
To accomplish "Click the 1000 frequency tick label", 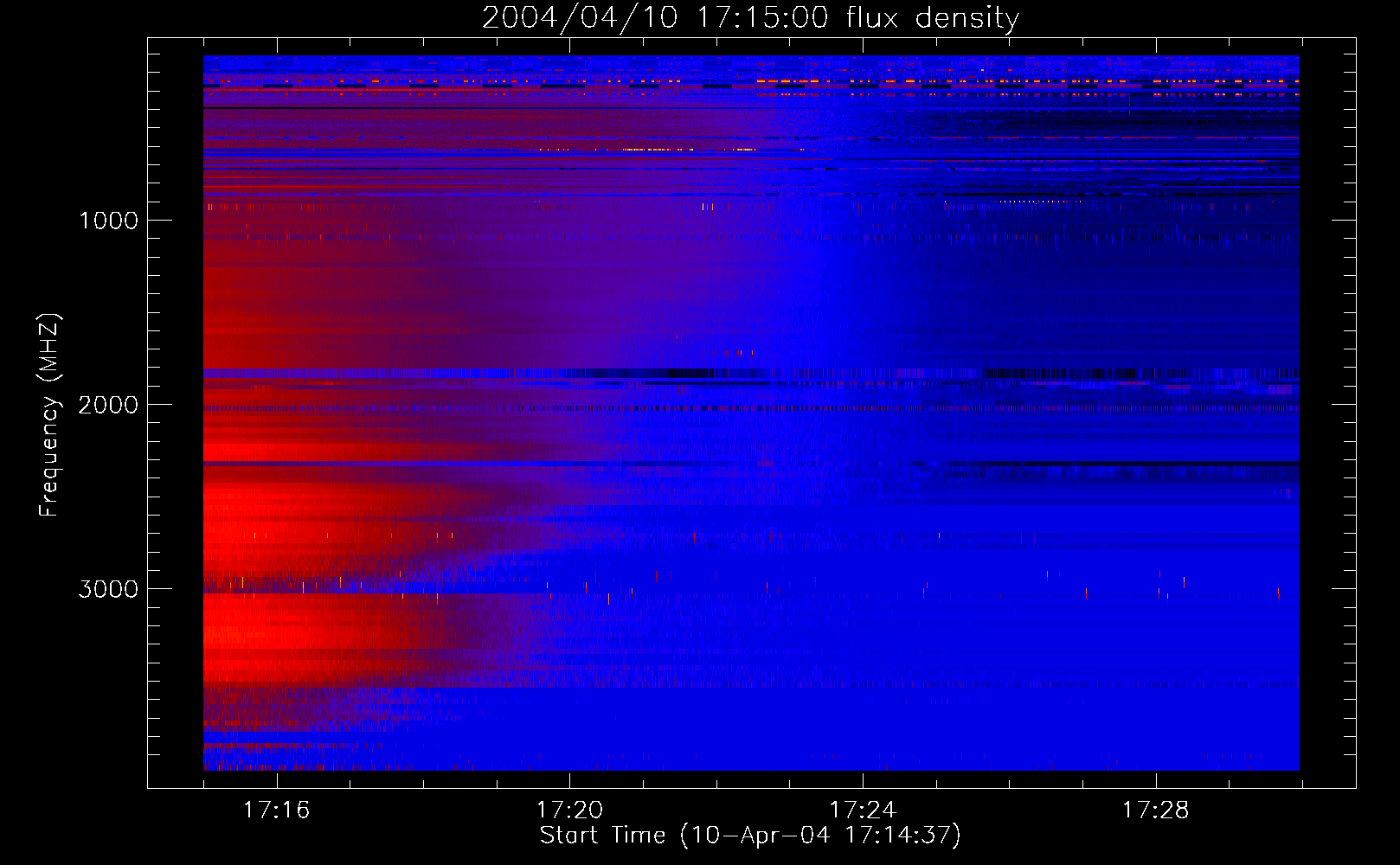I will (x=108, y=221).
